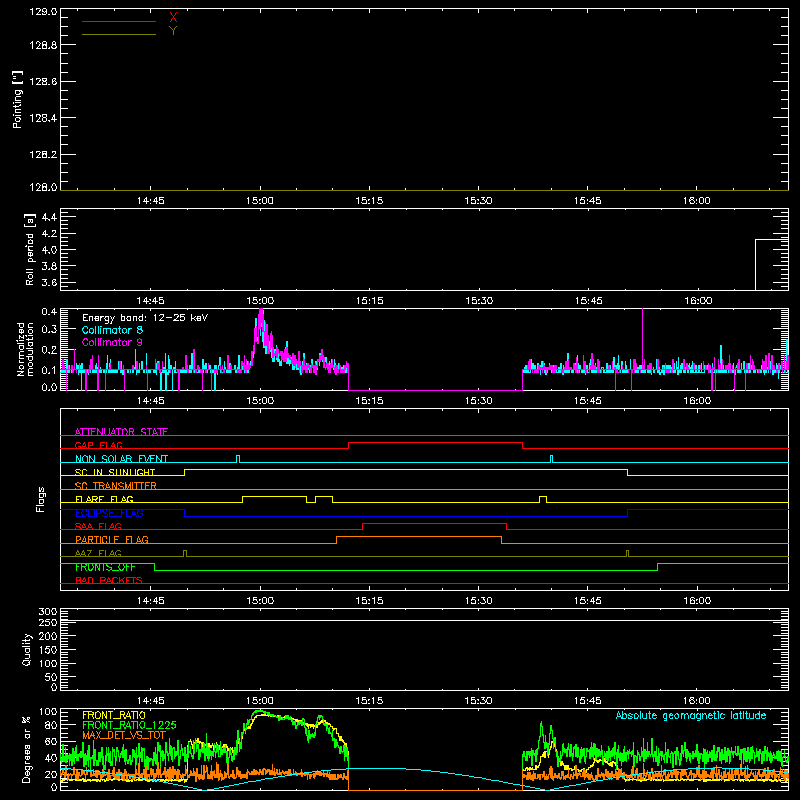Image resolution: width=800 pixels, height=800 pixels.
Task: Click the blue ECLIPSE_FLAG label
Action: pos(109,513)
